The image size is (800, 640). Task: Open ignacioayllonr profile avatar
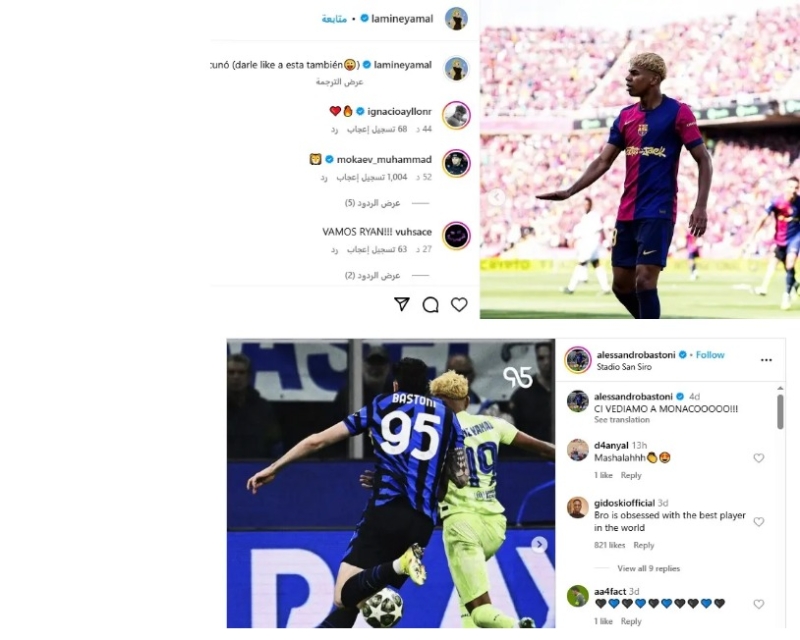456,115
